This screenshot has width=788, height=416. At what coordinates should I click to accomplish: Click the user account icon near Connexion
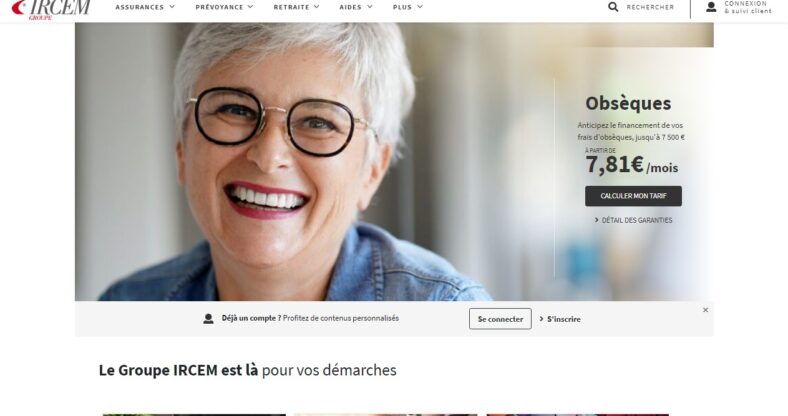(x=711, y=7)
